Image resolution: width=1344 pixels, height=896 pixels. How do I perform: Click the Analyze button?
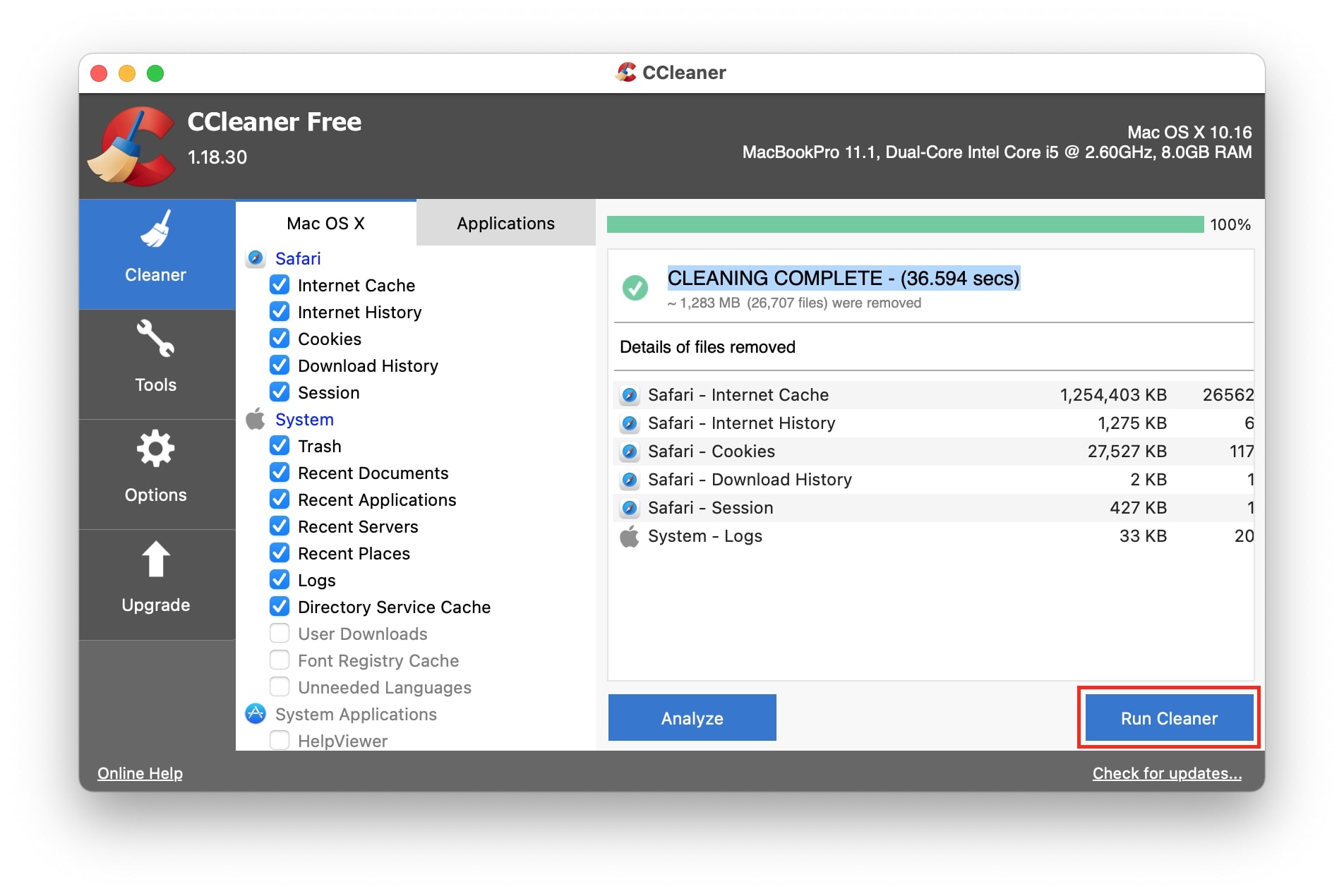click(x=692, y=718)
